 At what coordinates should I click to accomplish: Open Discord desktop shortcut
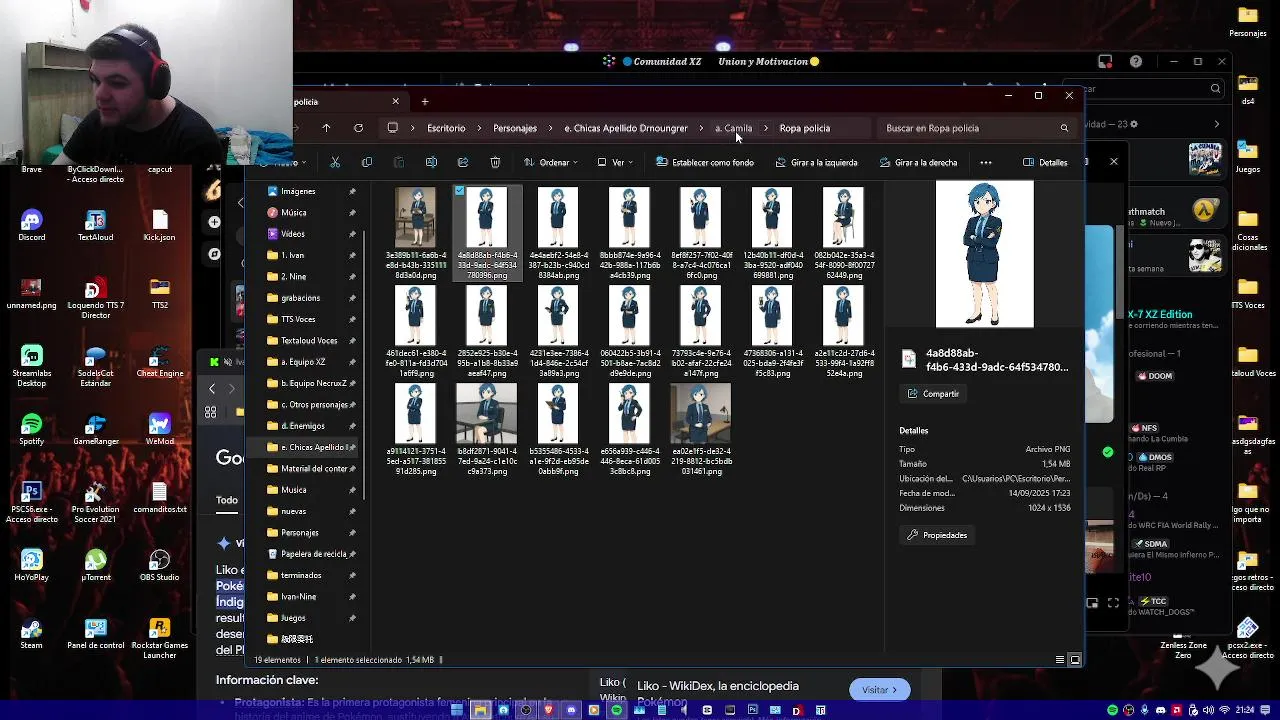(x=31, y=226)
